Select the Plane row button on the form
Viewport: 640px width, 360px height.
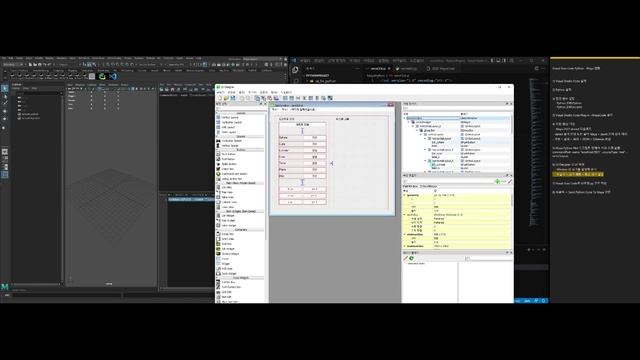[315, 169]
